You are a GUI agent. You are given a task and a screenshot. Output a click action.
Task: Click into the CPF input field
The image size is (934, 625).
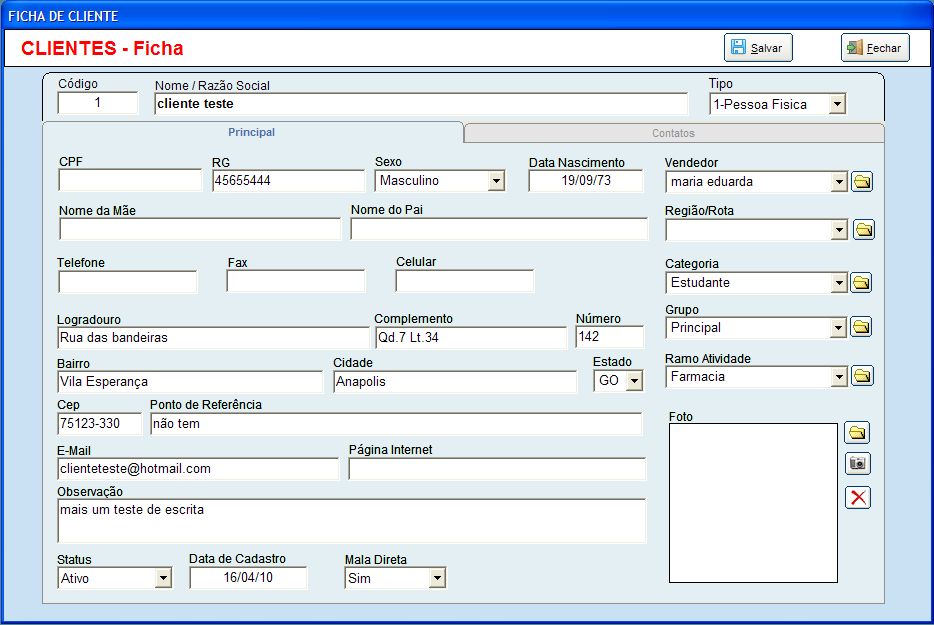click(130, 181)
